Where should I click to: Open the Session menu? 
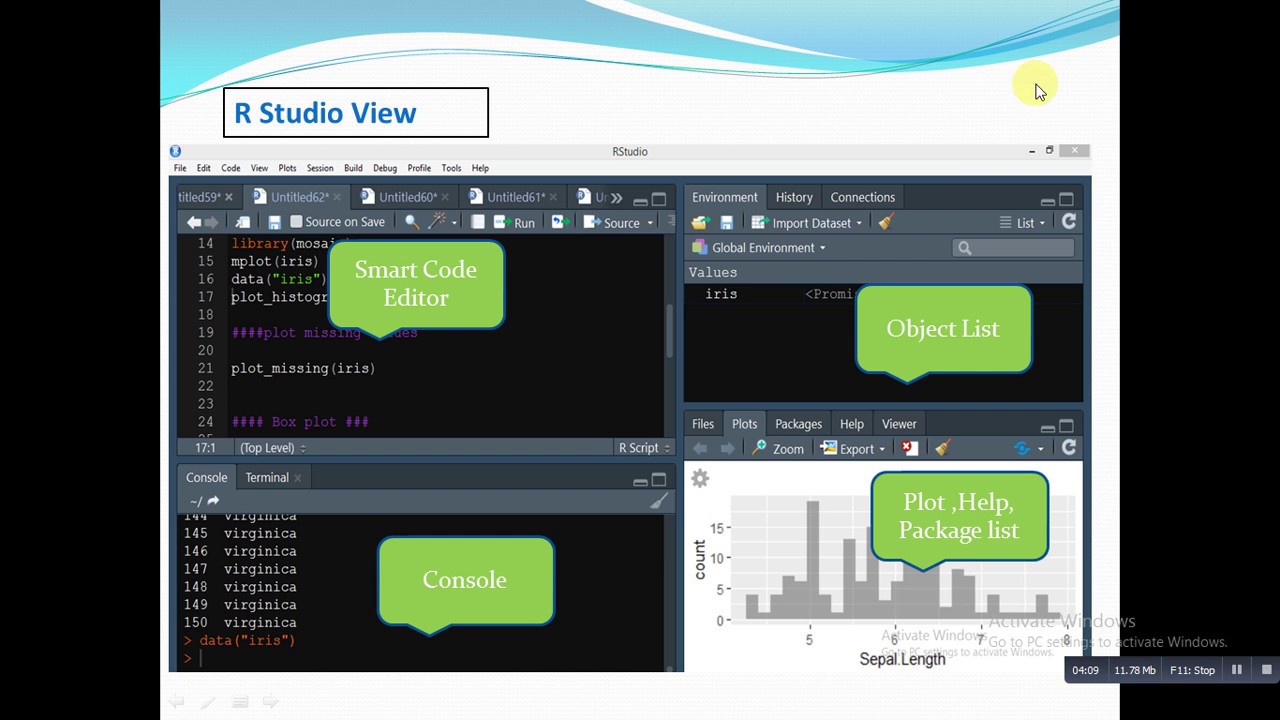320,168
